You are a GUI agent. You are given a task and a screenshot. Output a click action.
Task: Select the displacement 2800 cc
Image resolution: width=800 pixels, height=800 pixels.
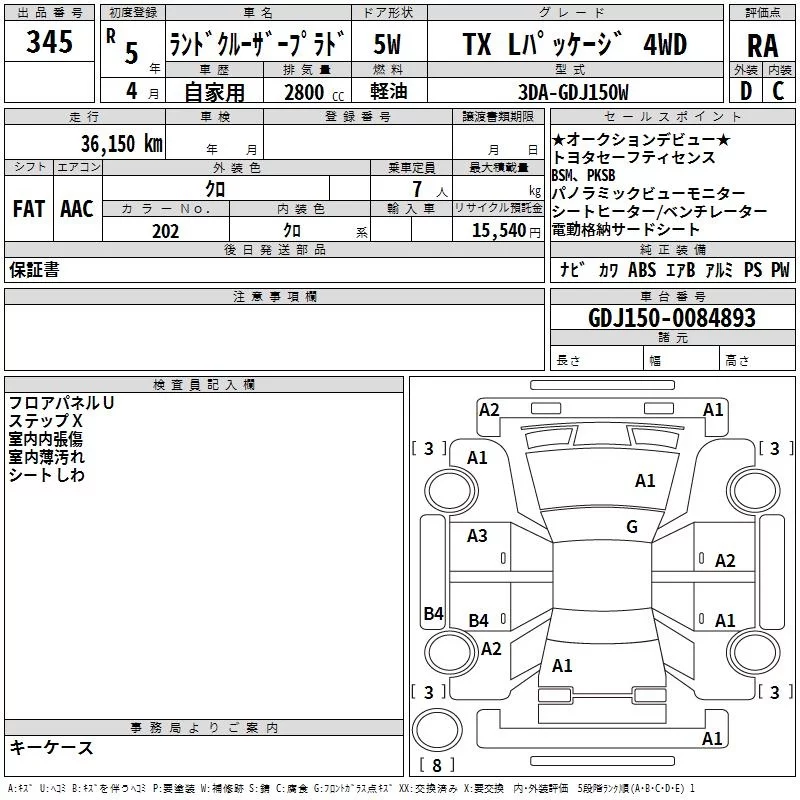click(x=314, y=92)
